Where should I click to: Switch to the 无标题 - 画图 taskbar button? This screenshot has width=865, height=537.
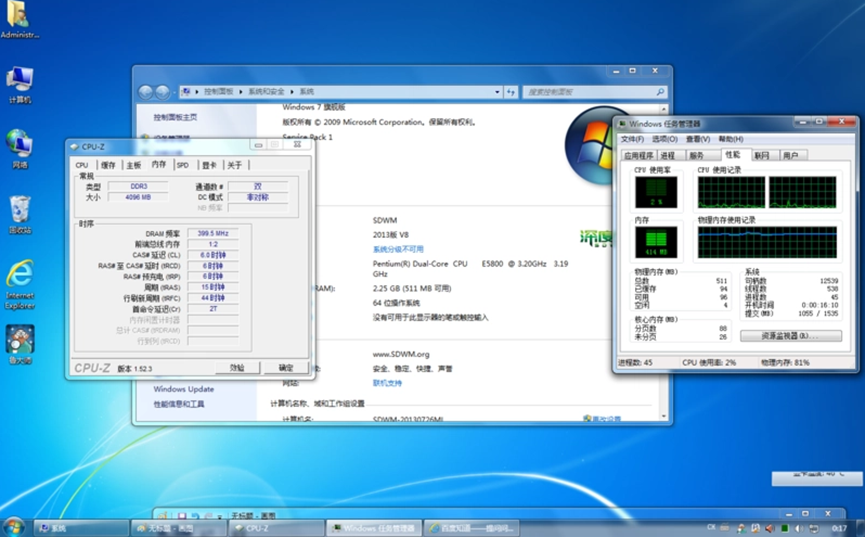(179, 528)
